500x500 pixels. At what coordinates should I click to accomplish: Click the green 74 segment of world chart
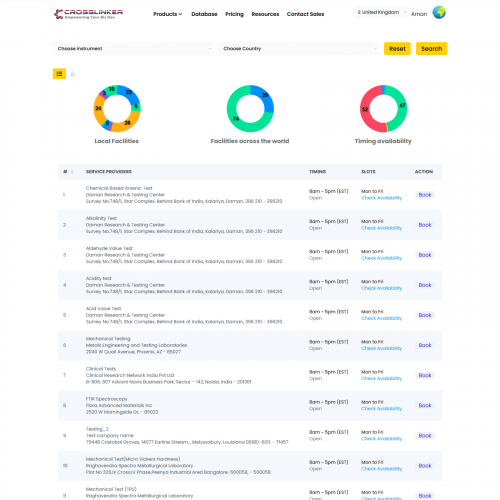(236, 119)
